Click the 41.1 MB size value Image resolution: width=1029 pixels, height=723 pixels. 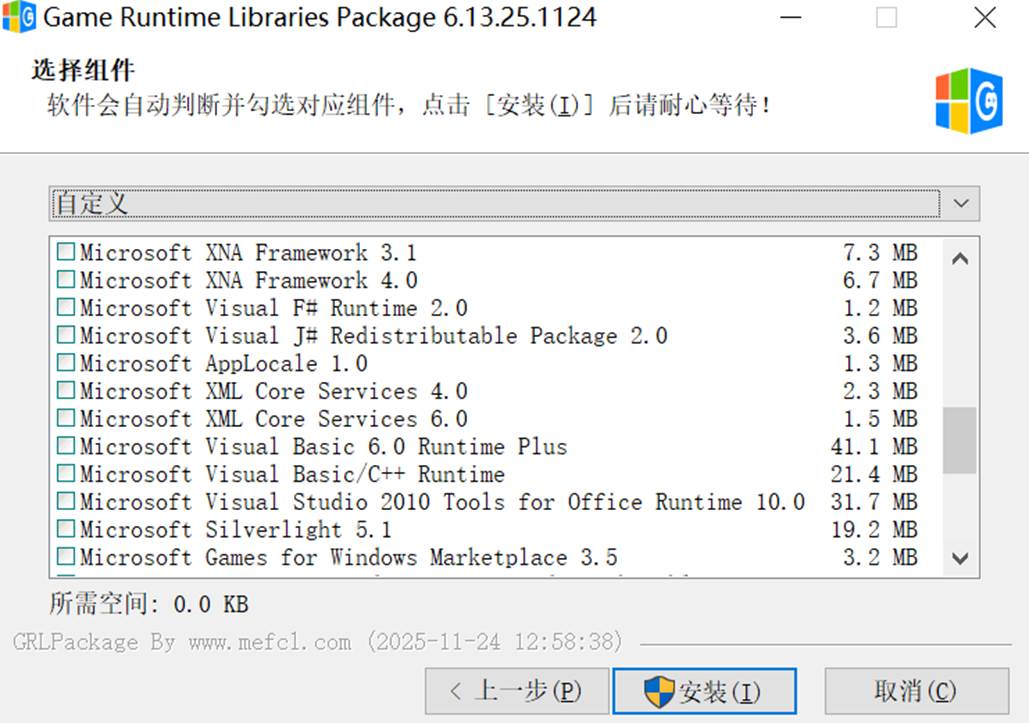click(x=874, y=446)
